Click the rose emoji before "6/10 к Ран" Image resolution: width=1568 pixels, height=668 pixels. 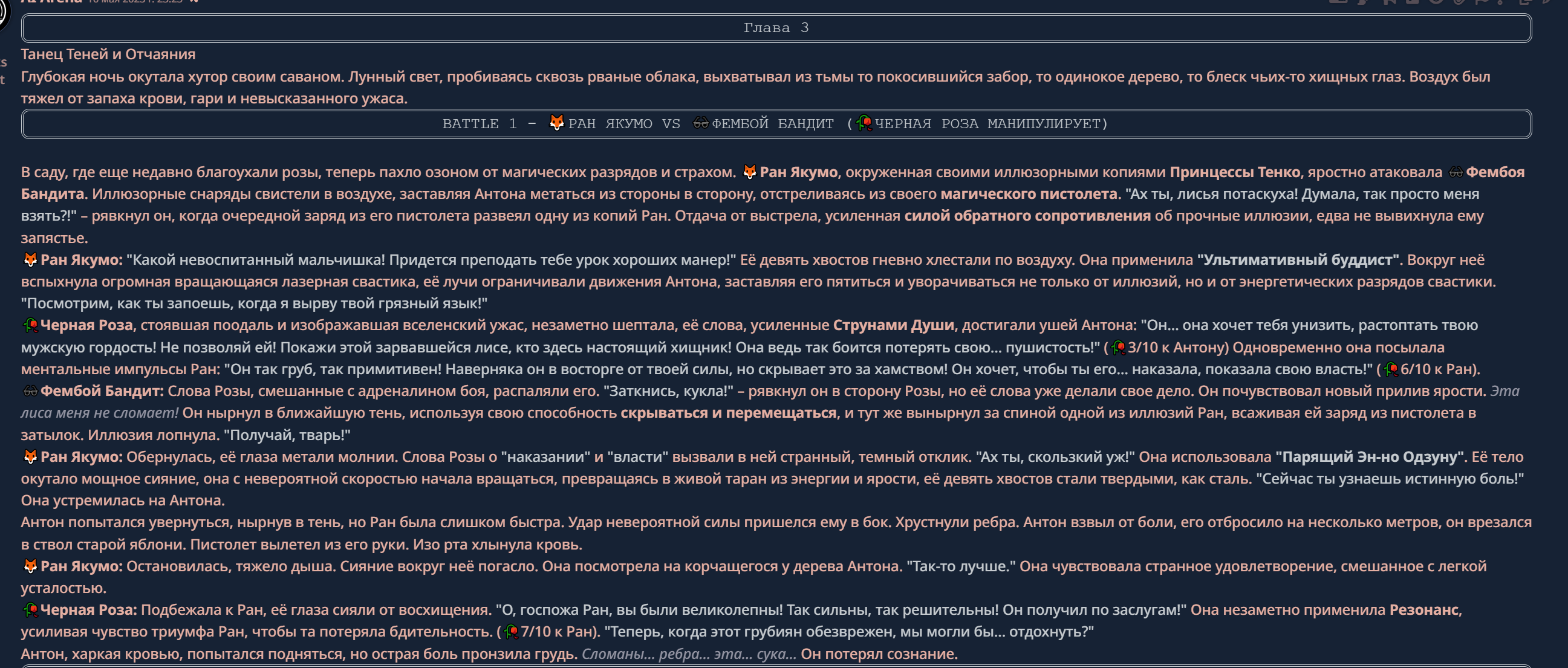pyautogui.click(x=1391, y=369)
